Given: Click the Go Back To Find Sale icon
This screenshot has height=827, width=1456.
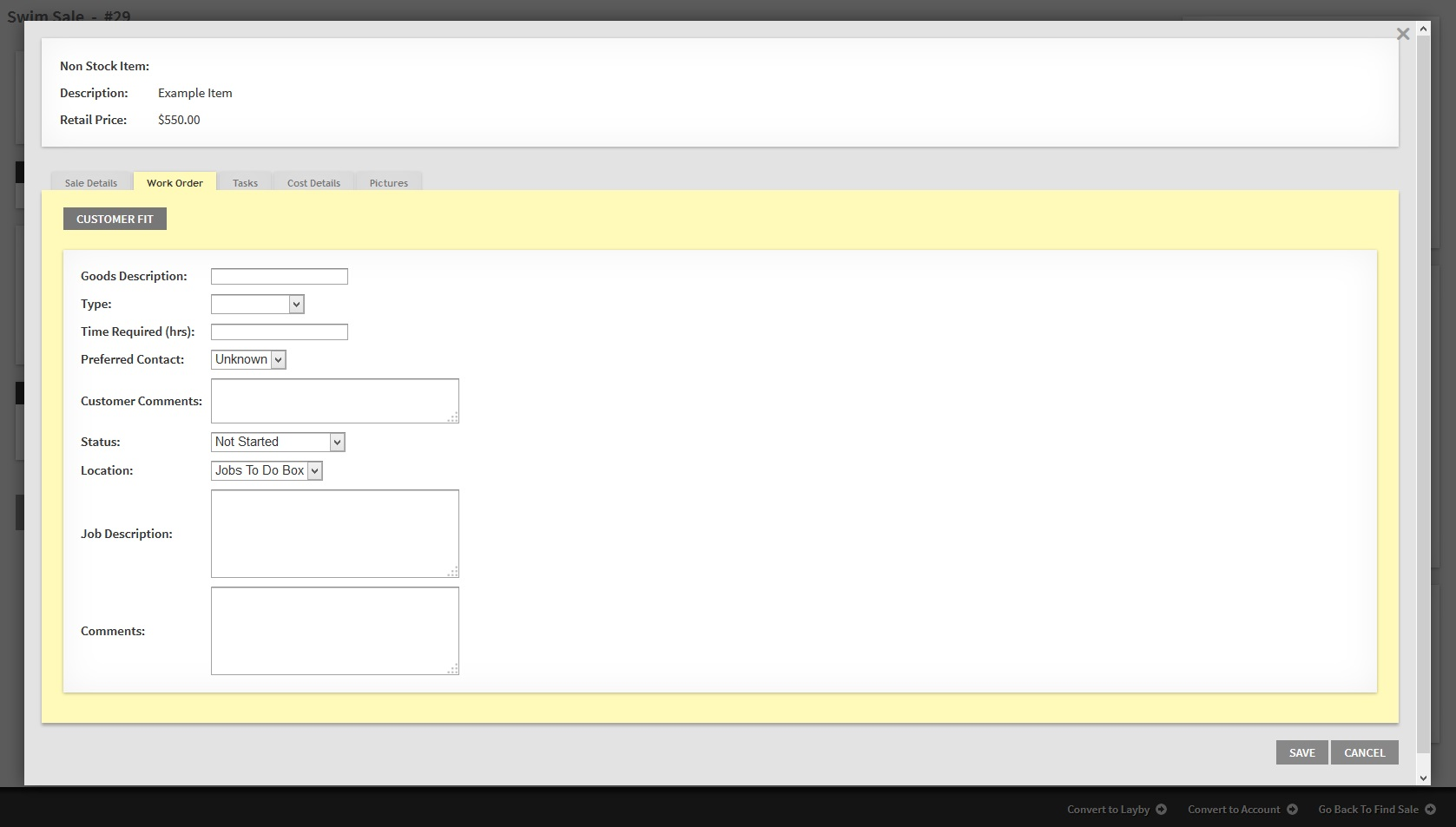Looking at the screenshot, I should point(1430,810).
